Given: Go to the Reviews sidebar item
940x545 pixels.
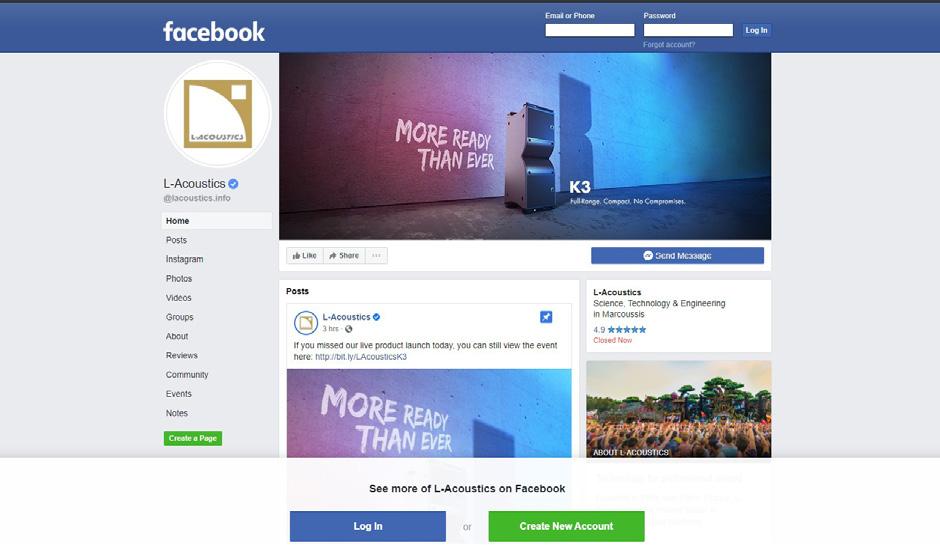Looking at the screenshot, I should coord(182,356).
